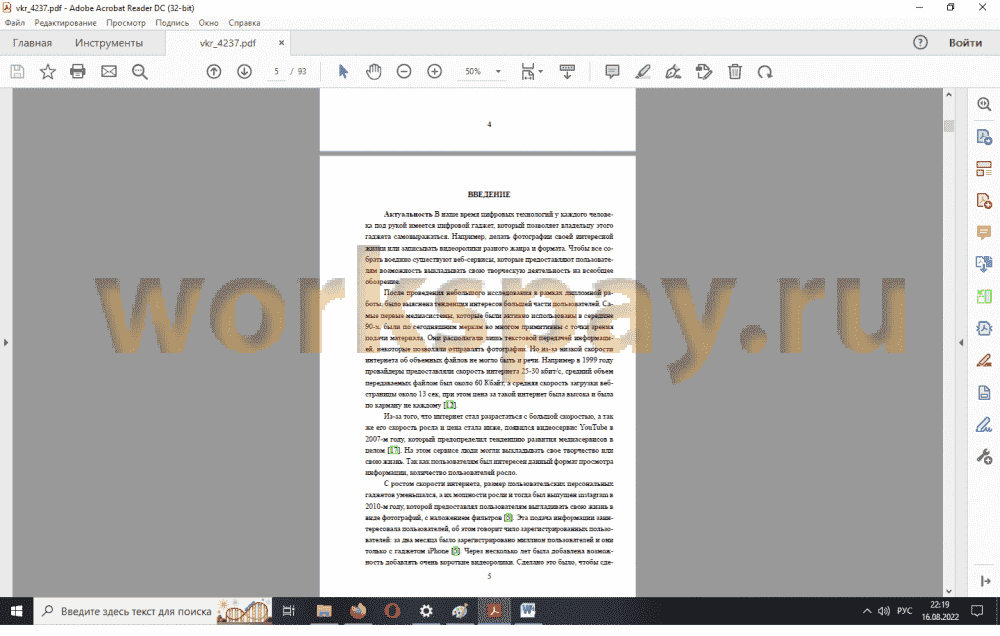This screenshot has height=636, width=1000.
Task: Click the Войти sign-in button
Action: [965, 43]
